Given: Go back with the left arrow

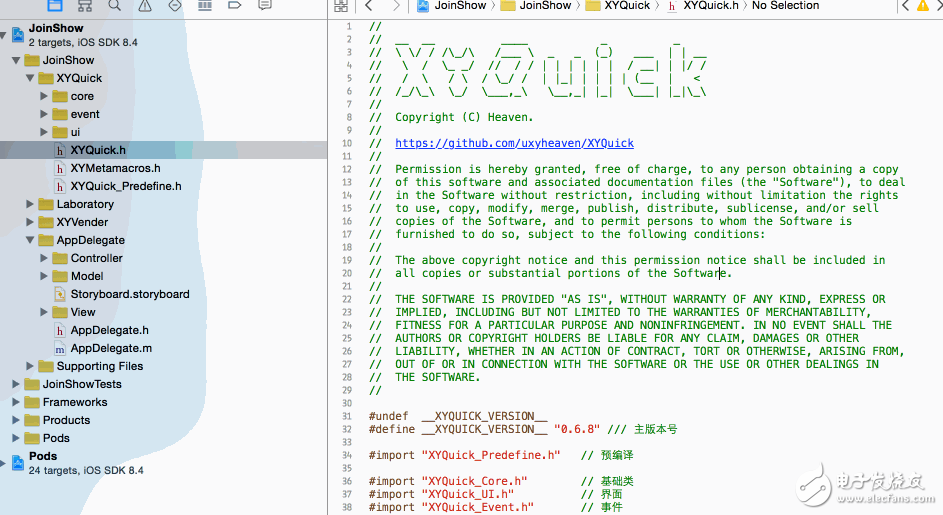Looking at the screenshot, I should pyautogui.click(x=368, y=6).
